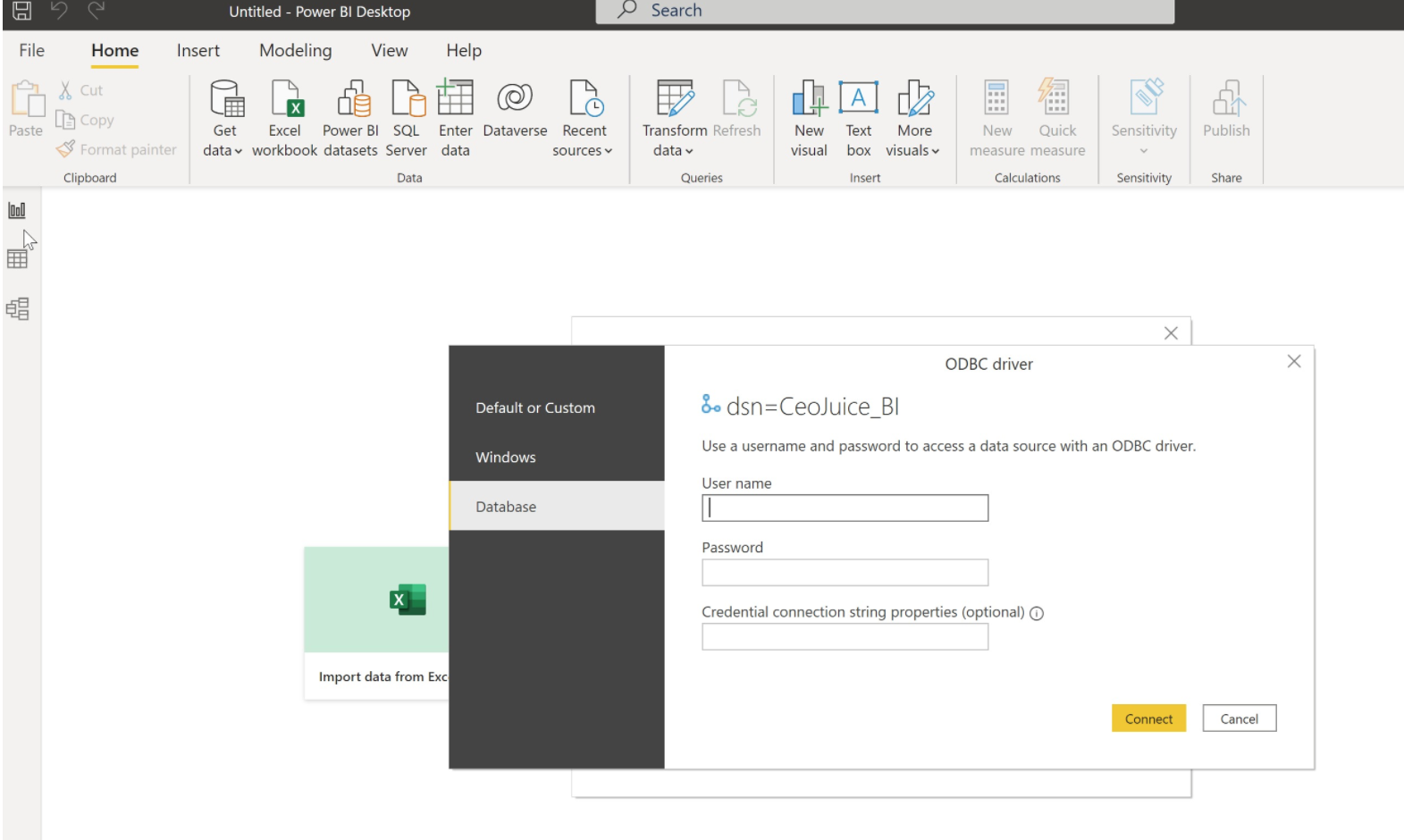Select Database authentication option
The width and height of the screenshot is (1404, 840).
[x=557, y=506]
